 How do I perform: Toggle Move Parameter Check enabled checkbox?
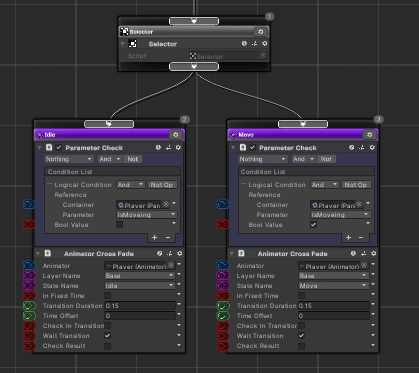point(252,148)
